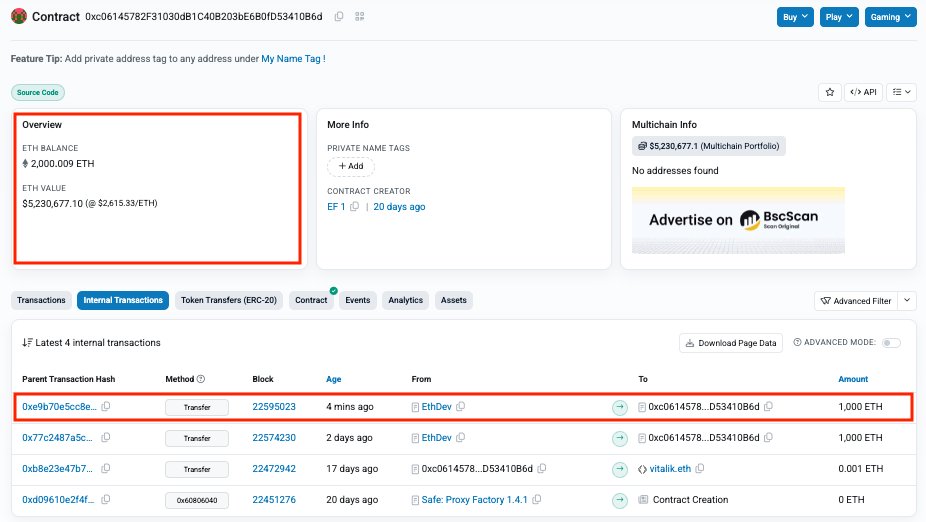Click the Source Code badge
The image size is (926, 522).
pyautogui.click(x=38, y=92)
